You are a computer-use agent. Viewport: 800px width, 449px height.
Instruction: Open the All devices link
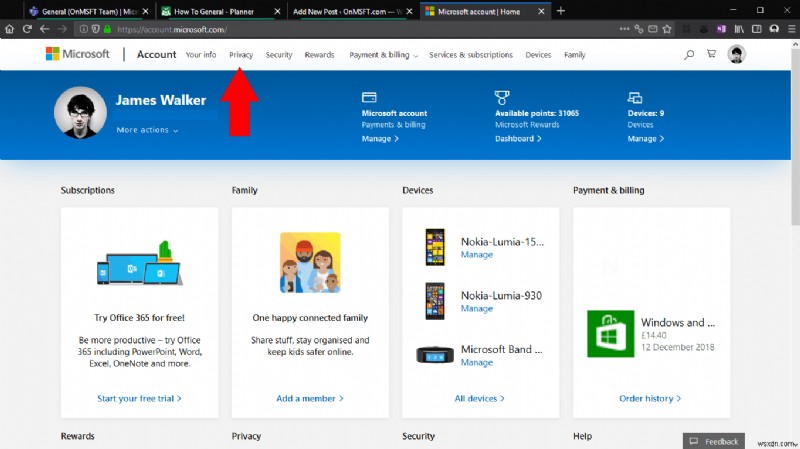click(480, 398)
